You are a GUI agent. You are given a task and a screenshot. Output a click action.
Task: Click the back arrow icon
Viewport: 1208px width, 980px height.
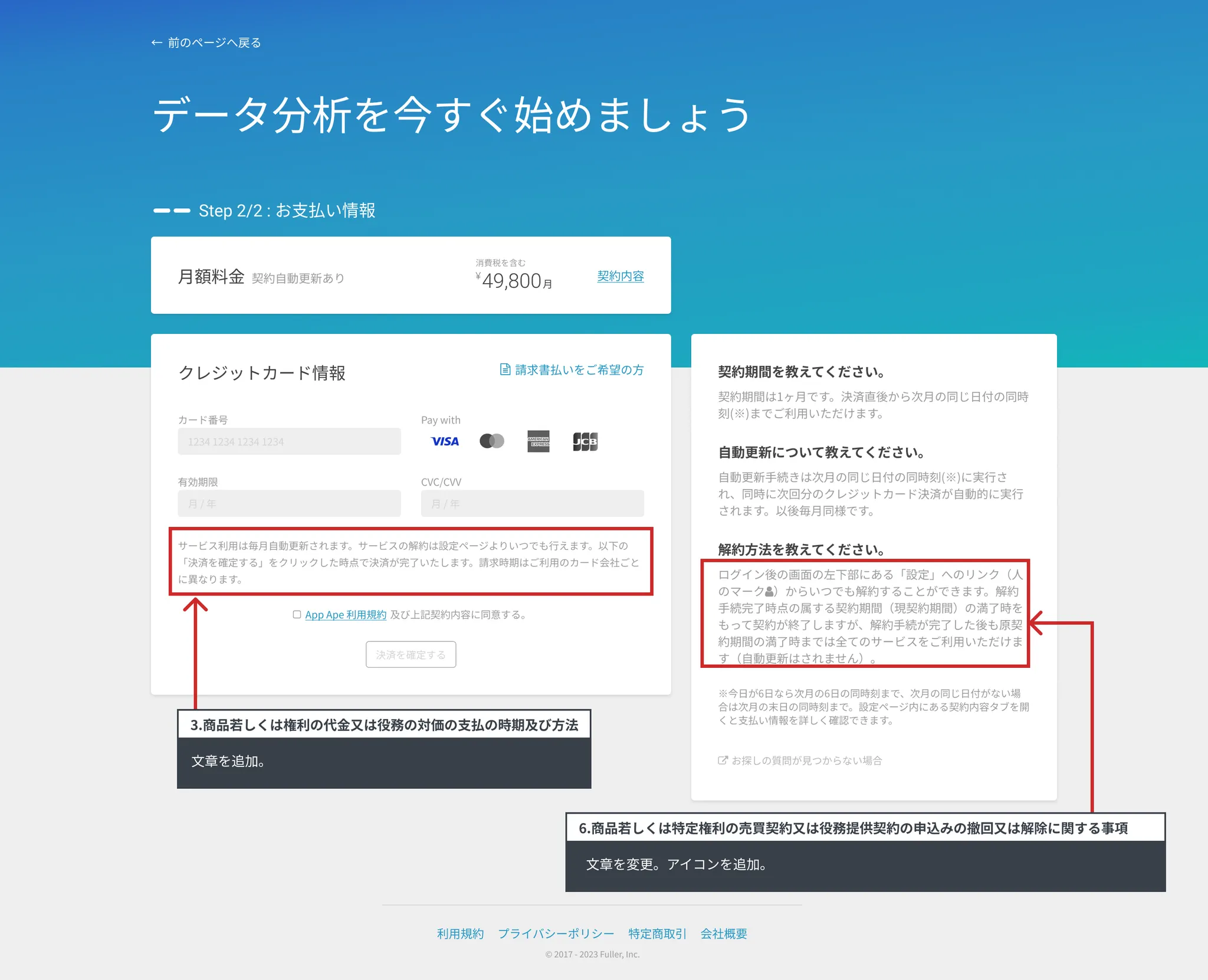(156, 42)
